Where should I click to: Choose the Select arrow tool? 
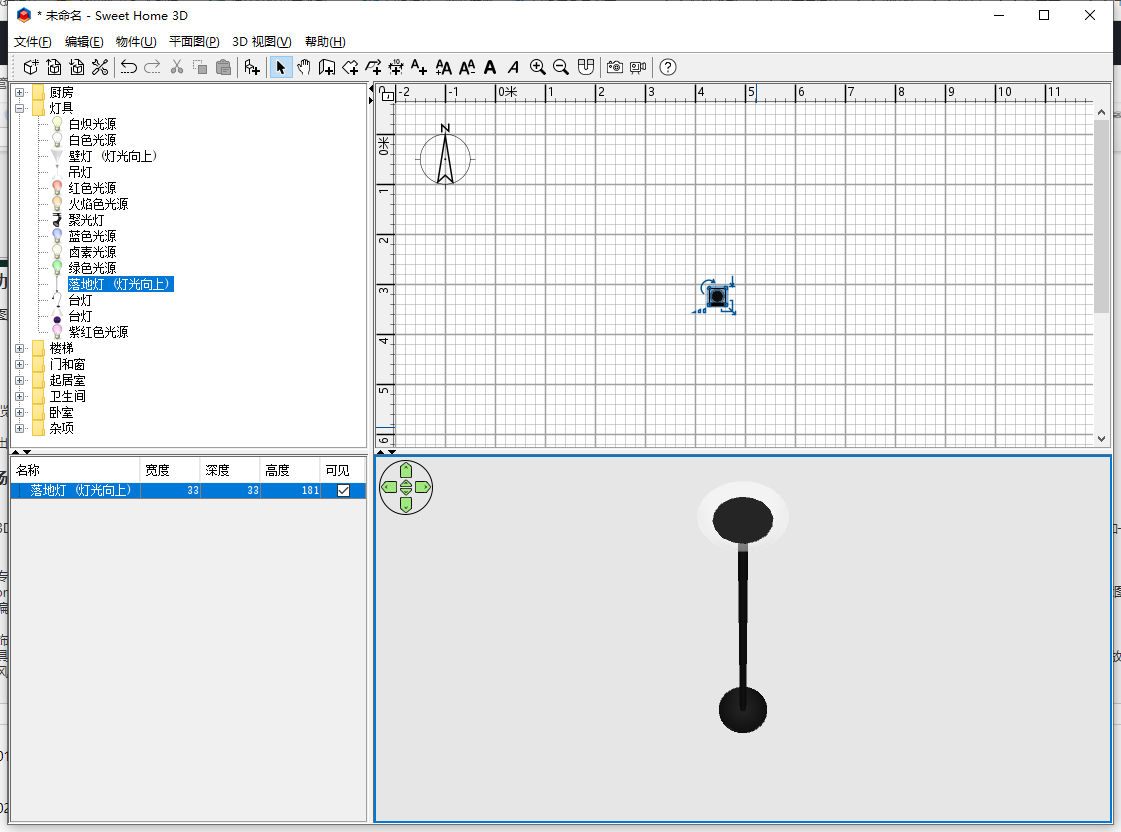coord(280,67)
